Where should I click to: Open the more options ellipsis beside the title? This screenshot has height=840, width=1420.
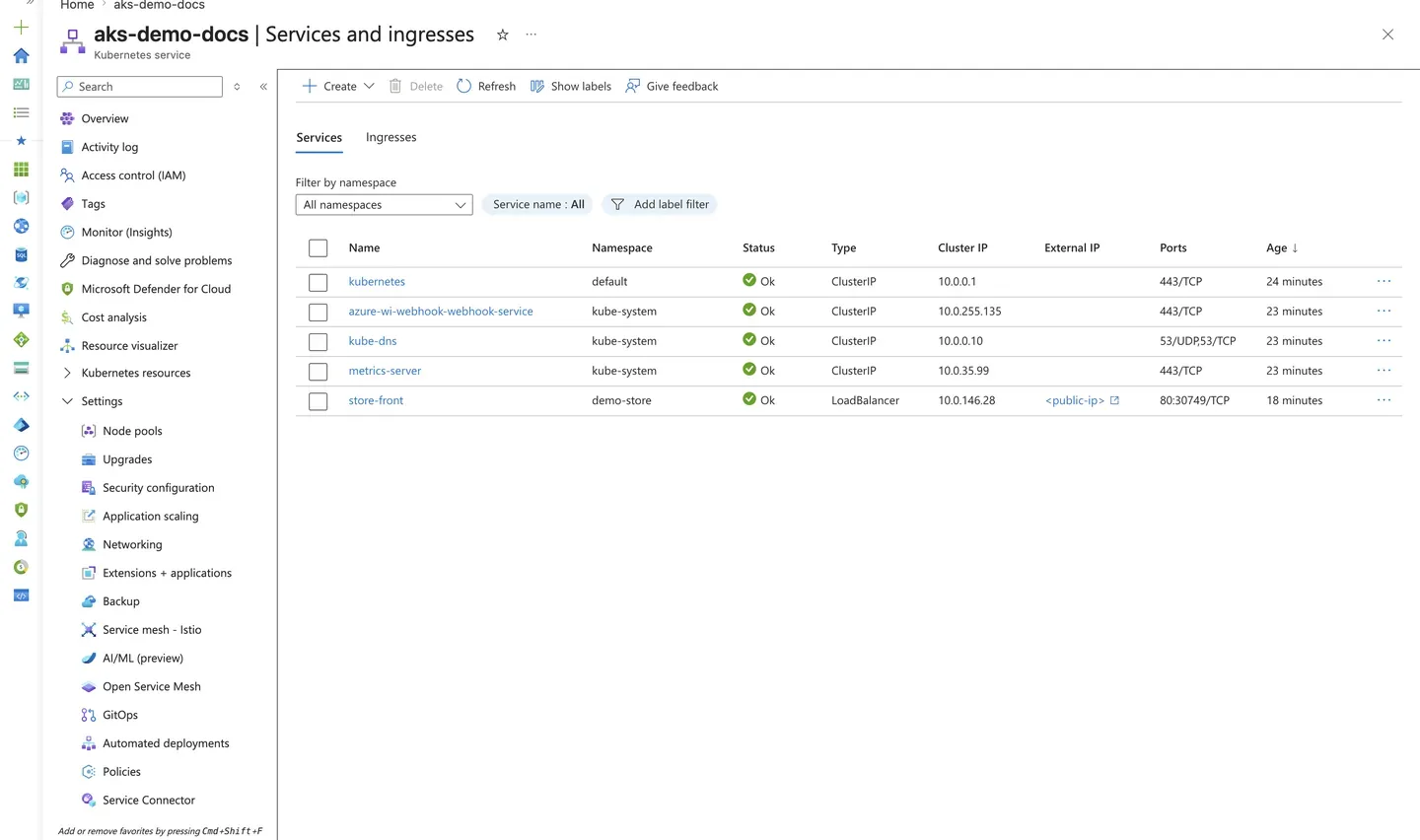click(x=532, y=35)
